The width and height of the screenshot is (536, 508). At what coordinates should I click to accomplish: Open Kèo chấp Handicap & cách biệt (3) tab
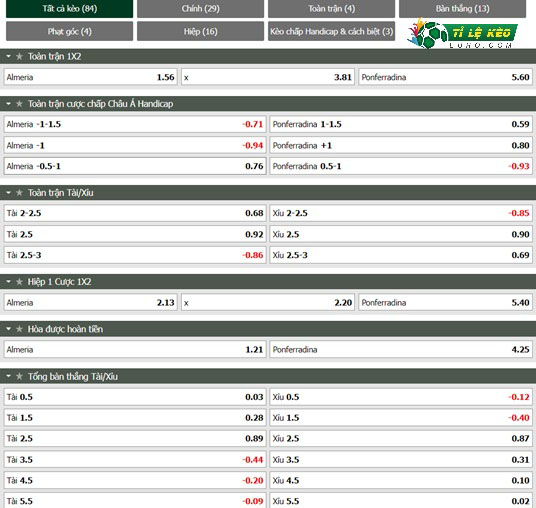(x=331, y=31)
